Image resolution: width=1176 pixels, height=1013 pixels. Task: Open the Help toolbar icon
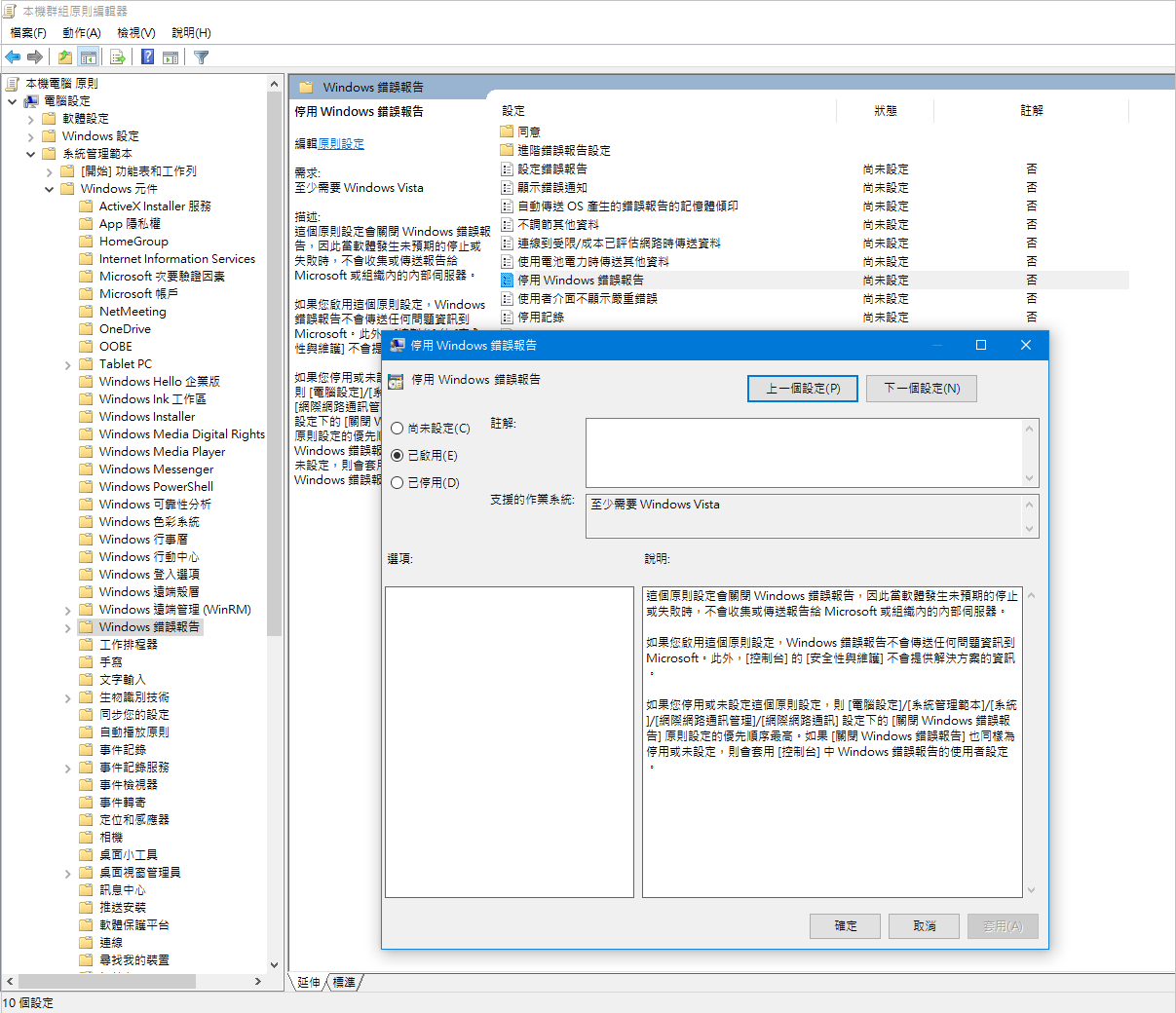click(147, 57)
